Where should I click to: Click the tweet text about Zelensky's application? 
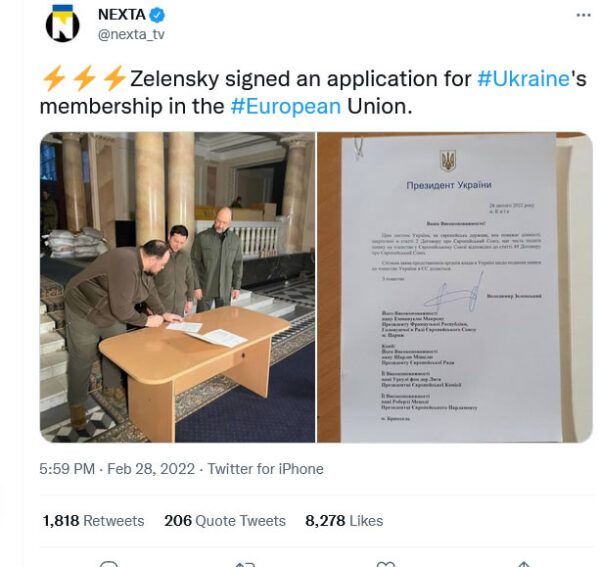pos(313,93)
